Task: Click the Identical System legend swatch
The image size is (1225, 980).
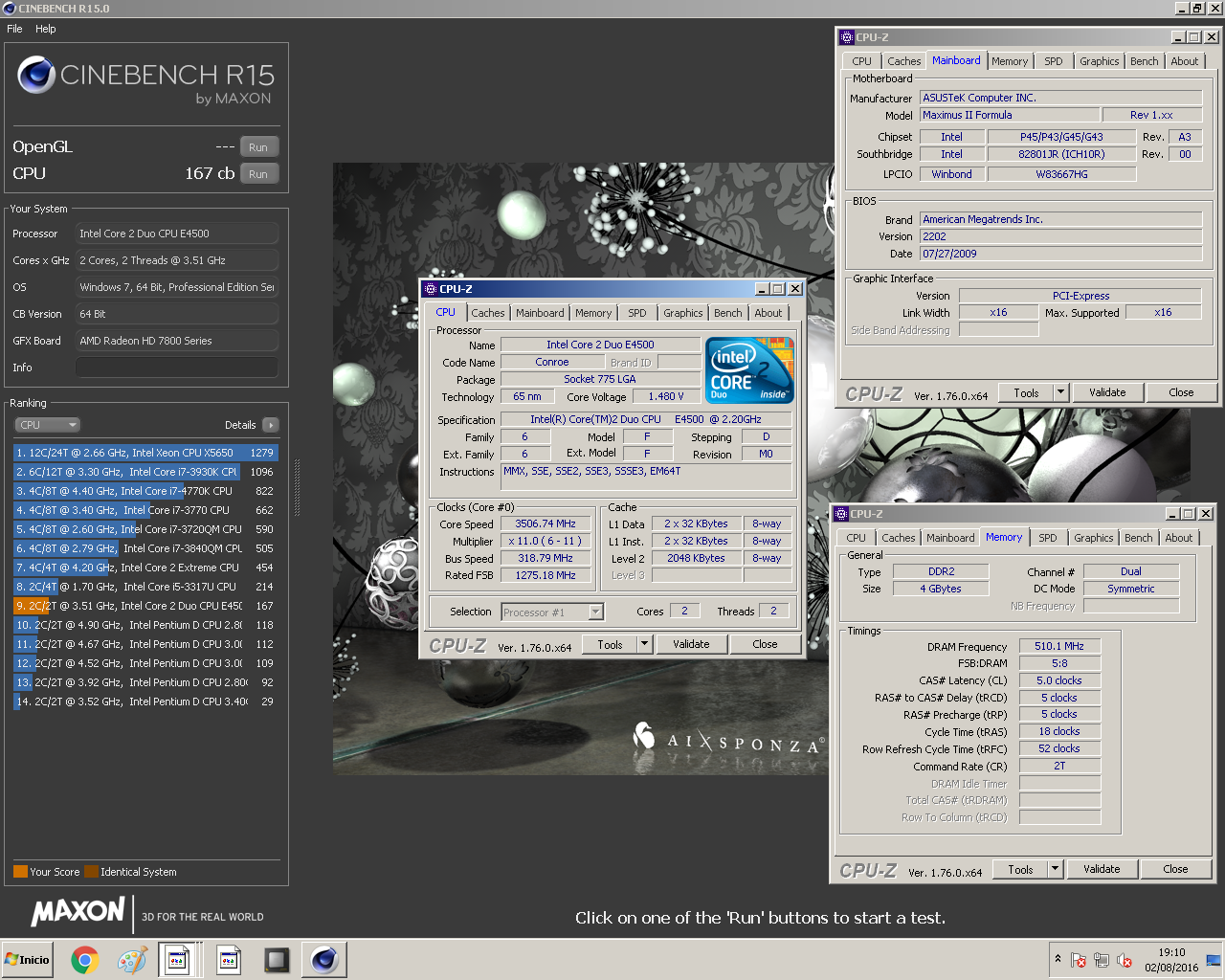Action: [x=91, y=872]
